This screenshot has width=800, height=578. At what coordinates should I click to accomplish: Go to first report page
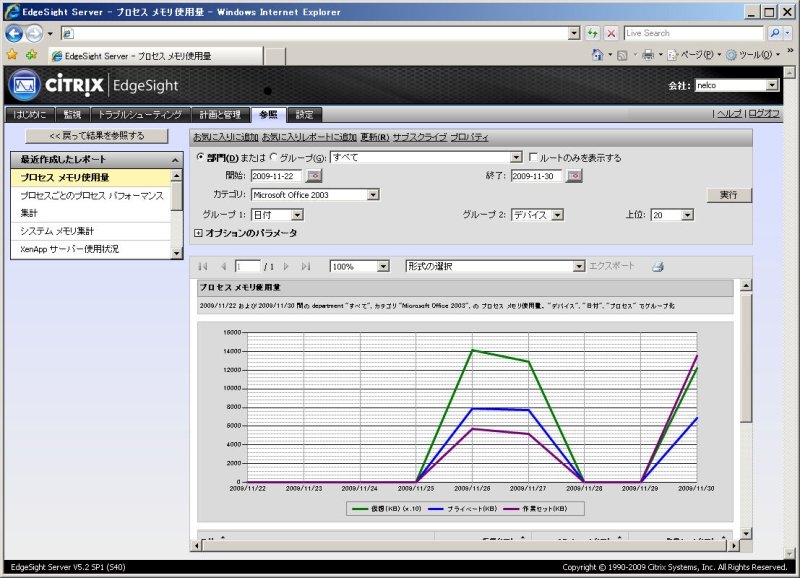coord(203,266)
